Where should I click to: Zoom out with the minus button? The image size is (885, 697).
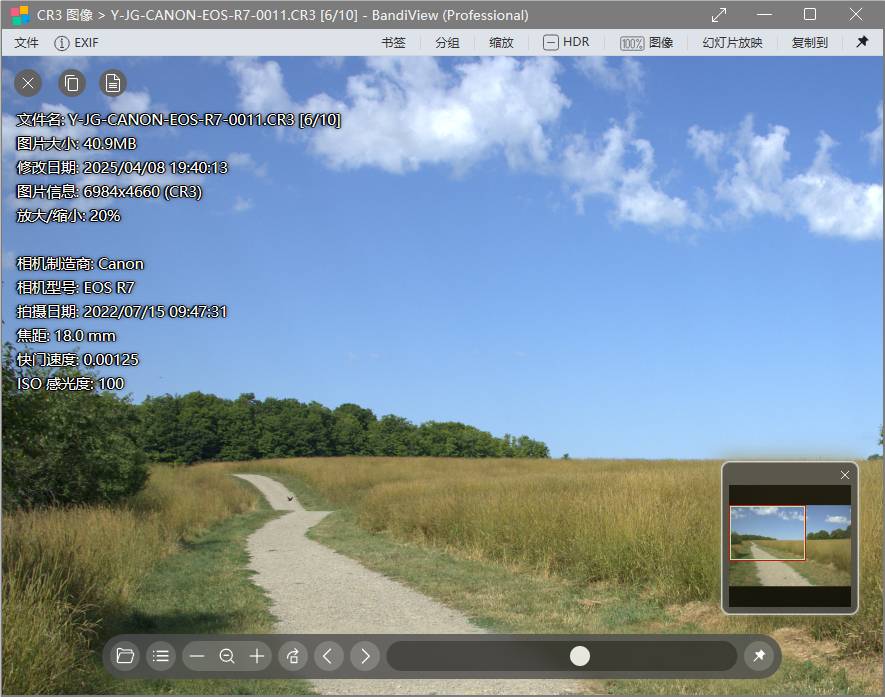[x=197, y=656]
